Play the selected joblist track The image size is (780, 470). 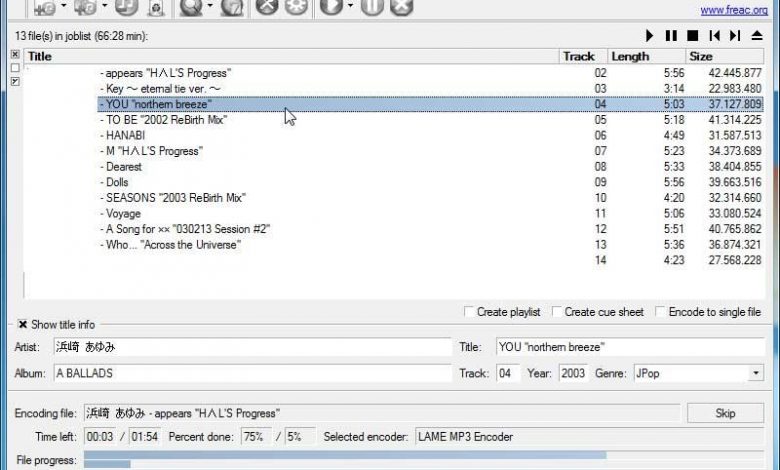649,36
